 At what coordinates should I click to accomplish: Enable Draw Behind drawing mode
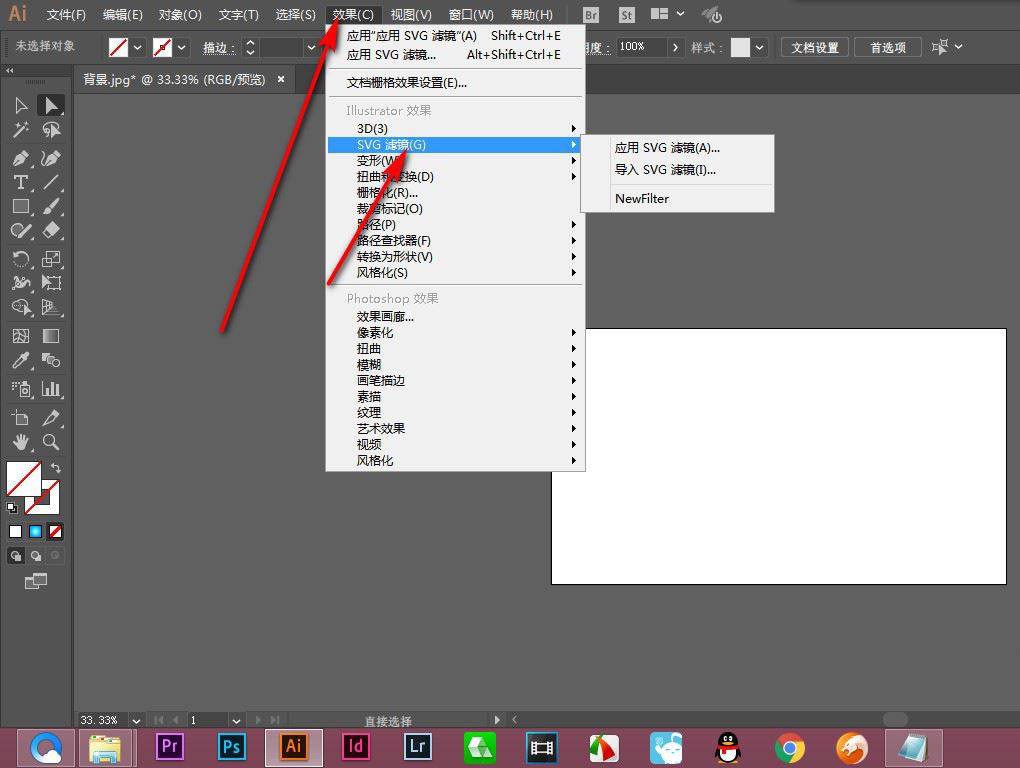(x=36, y=555)
